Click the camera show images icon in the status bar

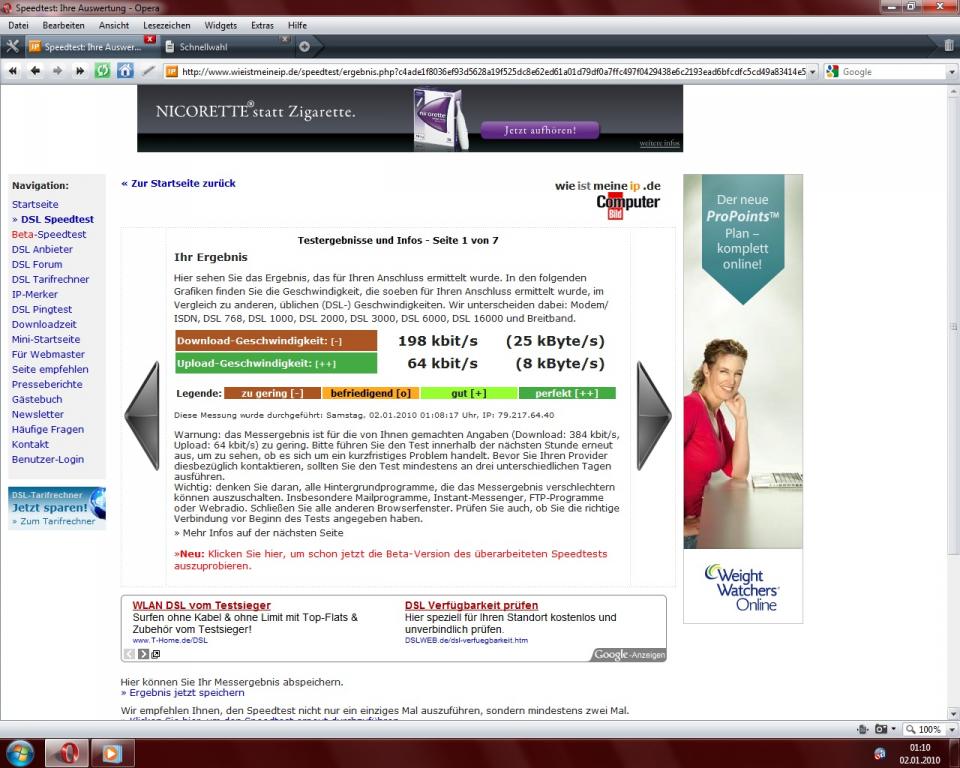881,729
